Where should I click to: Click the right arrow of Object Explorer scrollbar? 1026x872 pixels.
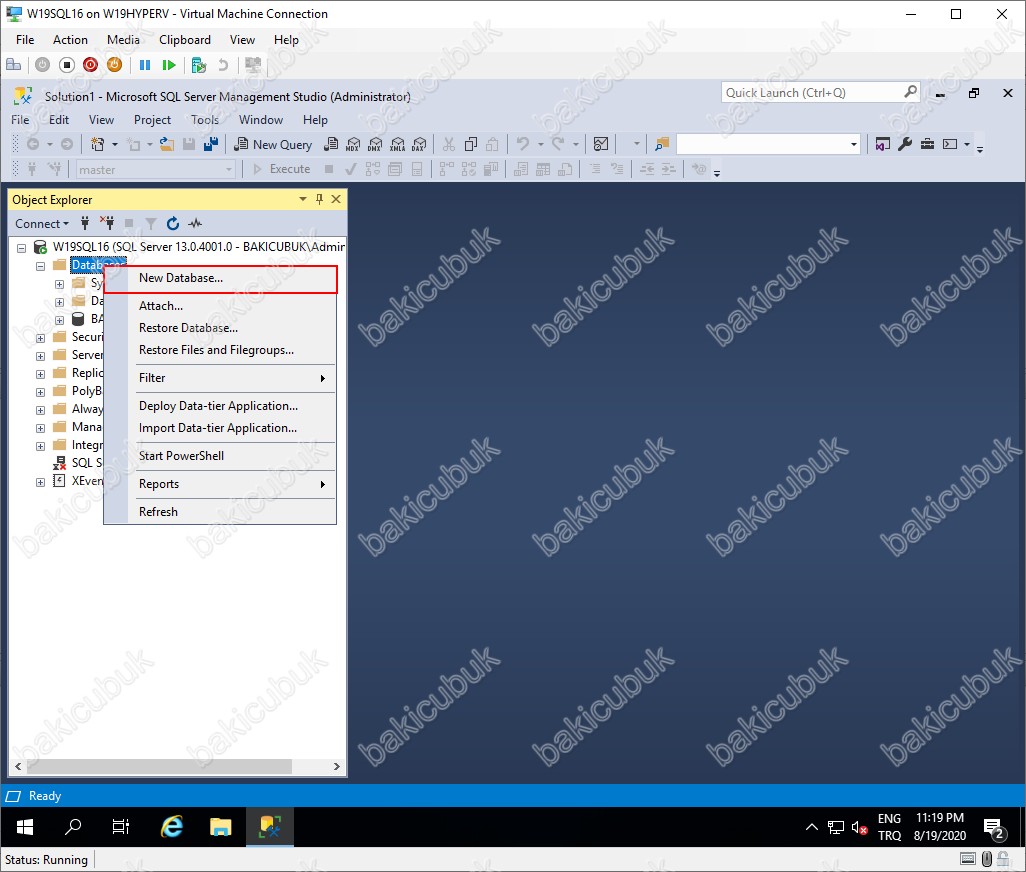pos(336,766)
